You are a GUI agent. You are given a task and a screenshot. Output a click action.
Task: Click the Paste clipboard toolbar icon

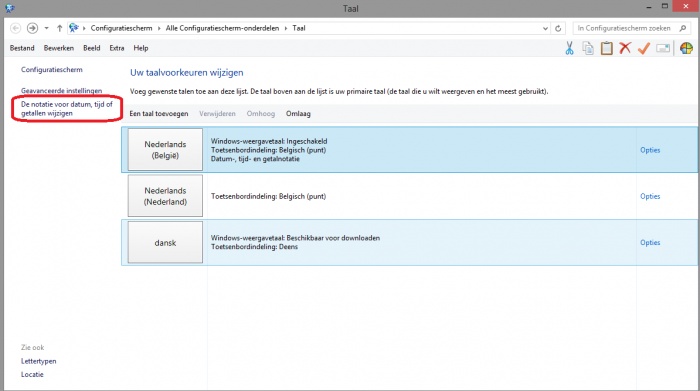[606, 48]
